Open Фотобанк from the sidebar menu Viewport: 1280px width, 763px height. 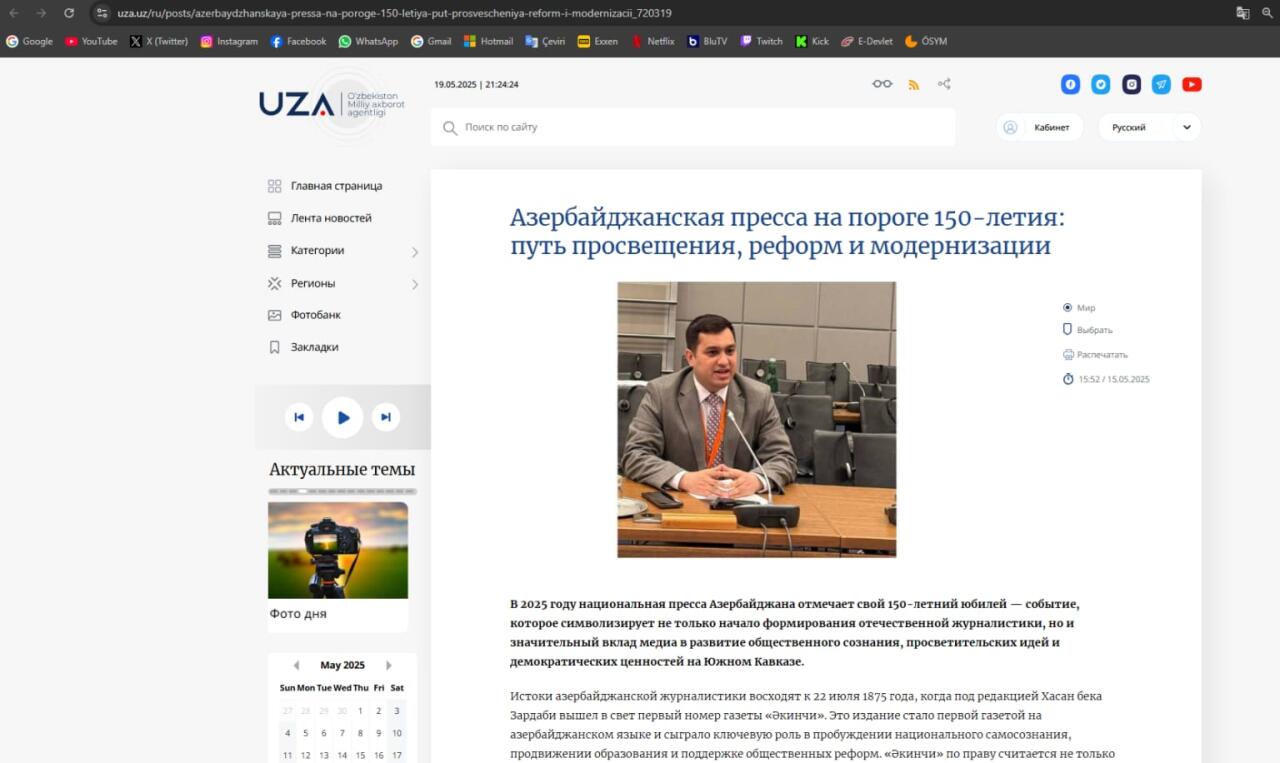(315, 315)
